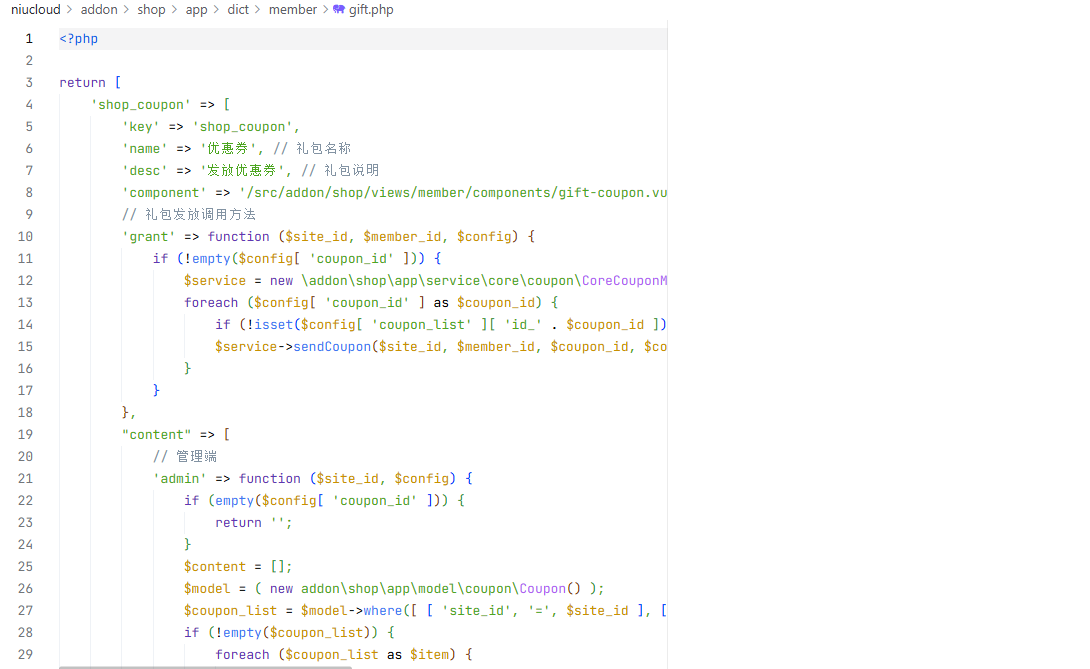The height and width of the screenshot is (669, 1090).
Task: Click the opening <?php tag
Action: [79, 39]
